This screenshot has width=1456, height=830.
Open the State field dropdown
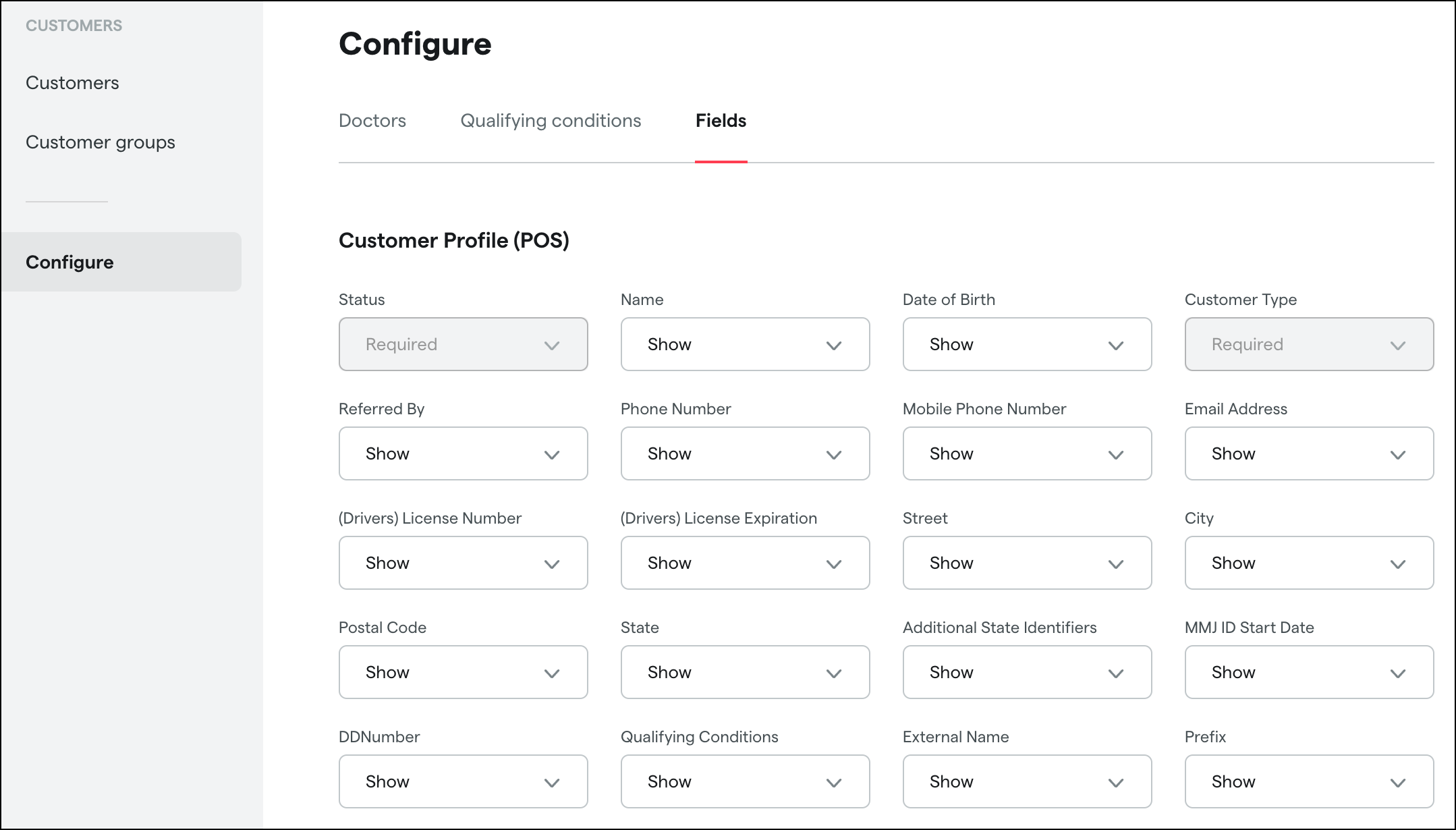745,672
